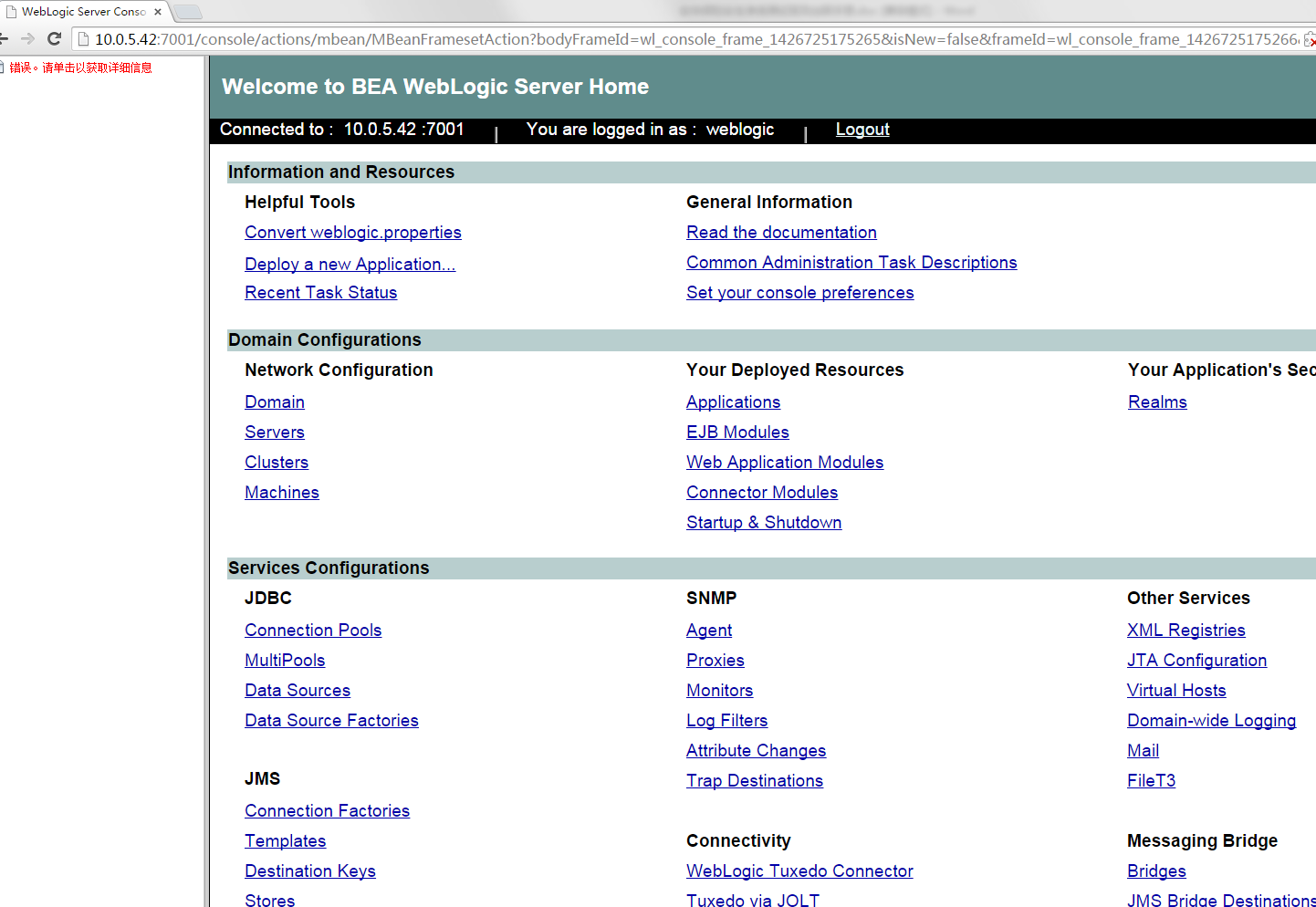Select the WebLogic Server Console tab
This screenshot has height=907, width=1316.
84,12
